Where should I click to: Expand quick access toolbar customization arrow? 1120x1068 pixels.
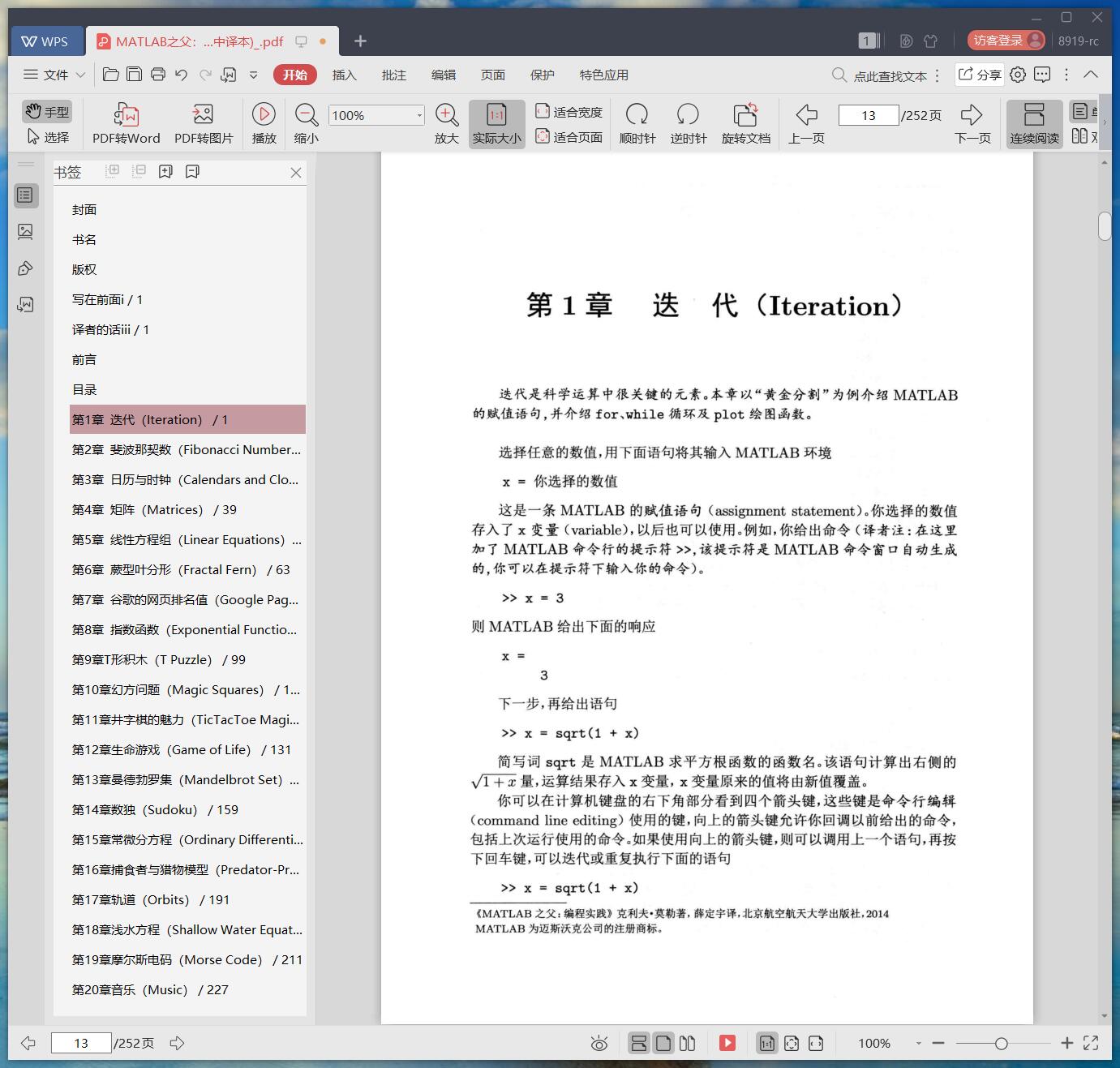coord(253,75)
